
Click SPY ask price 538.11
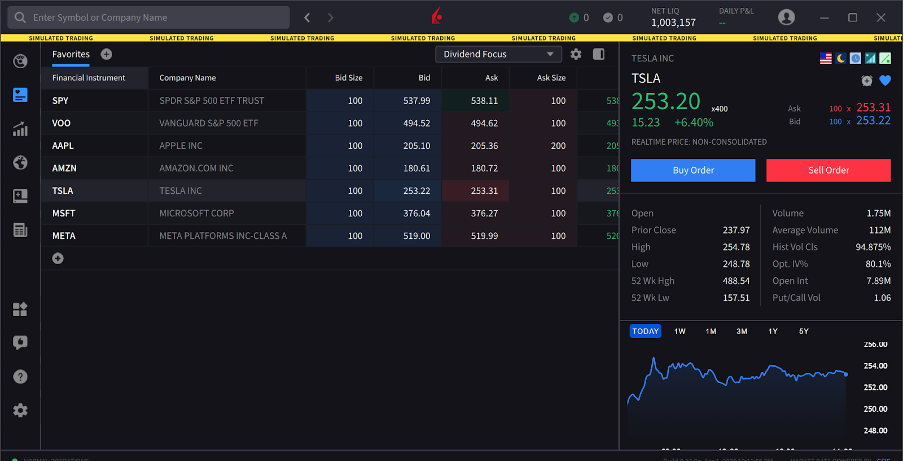tap(475, 101)
